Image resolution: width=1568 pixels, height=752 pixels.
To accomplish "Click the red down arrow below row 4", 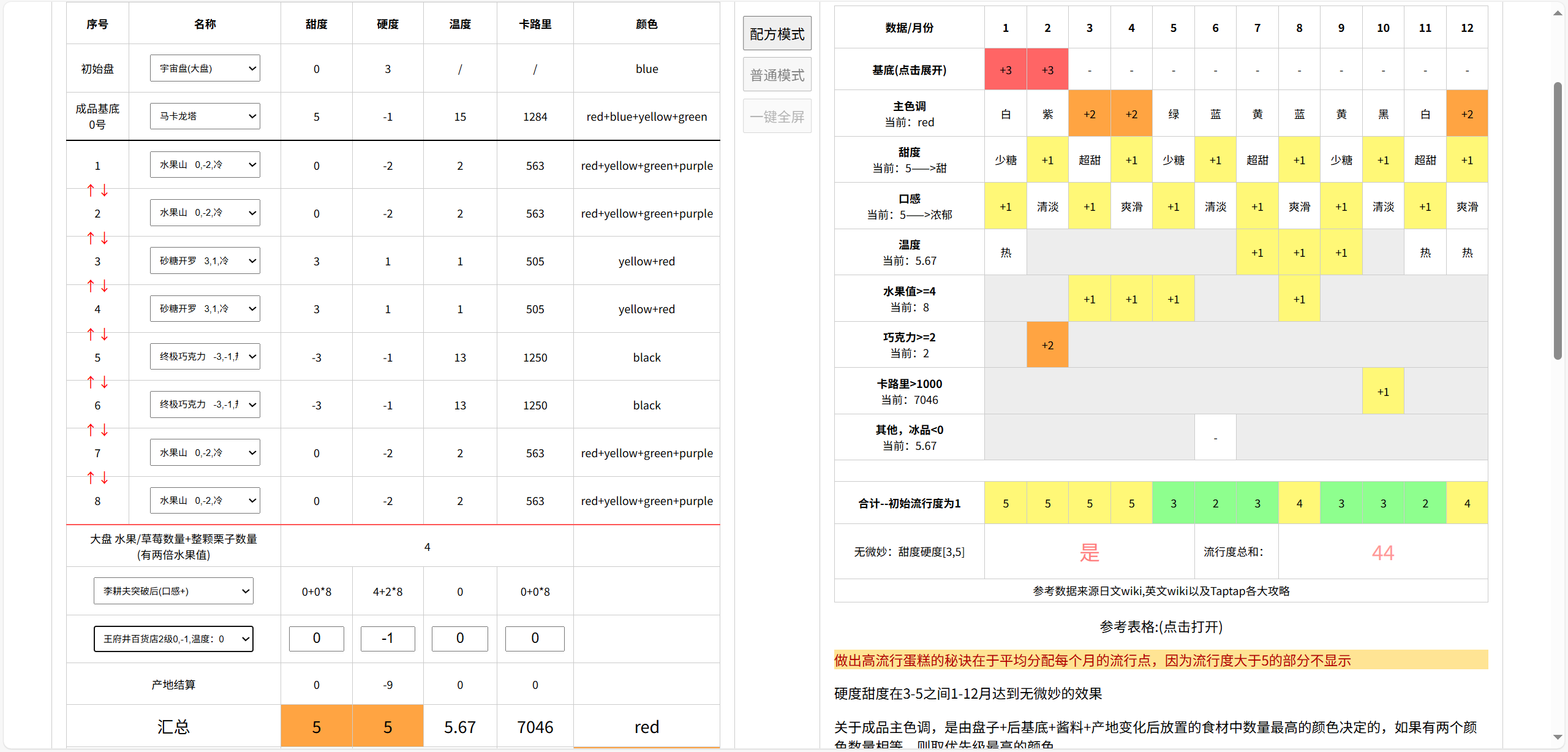I will [105, 334].
